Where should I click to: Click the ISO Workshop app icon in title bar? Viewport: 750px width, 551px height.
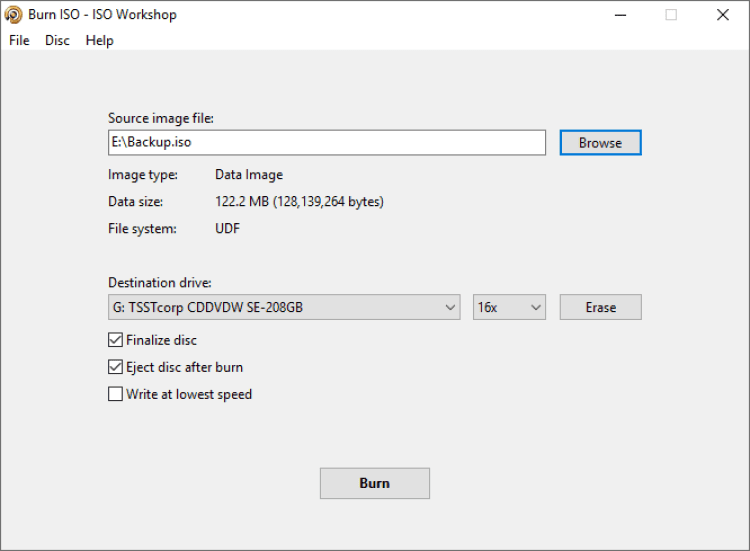tap(14, 15)
